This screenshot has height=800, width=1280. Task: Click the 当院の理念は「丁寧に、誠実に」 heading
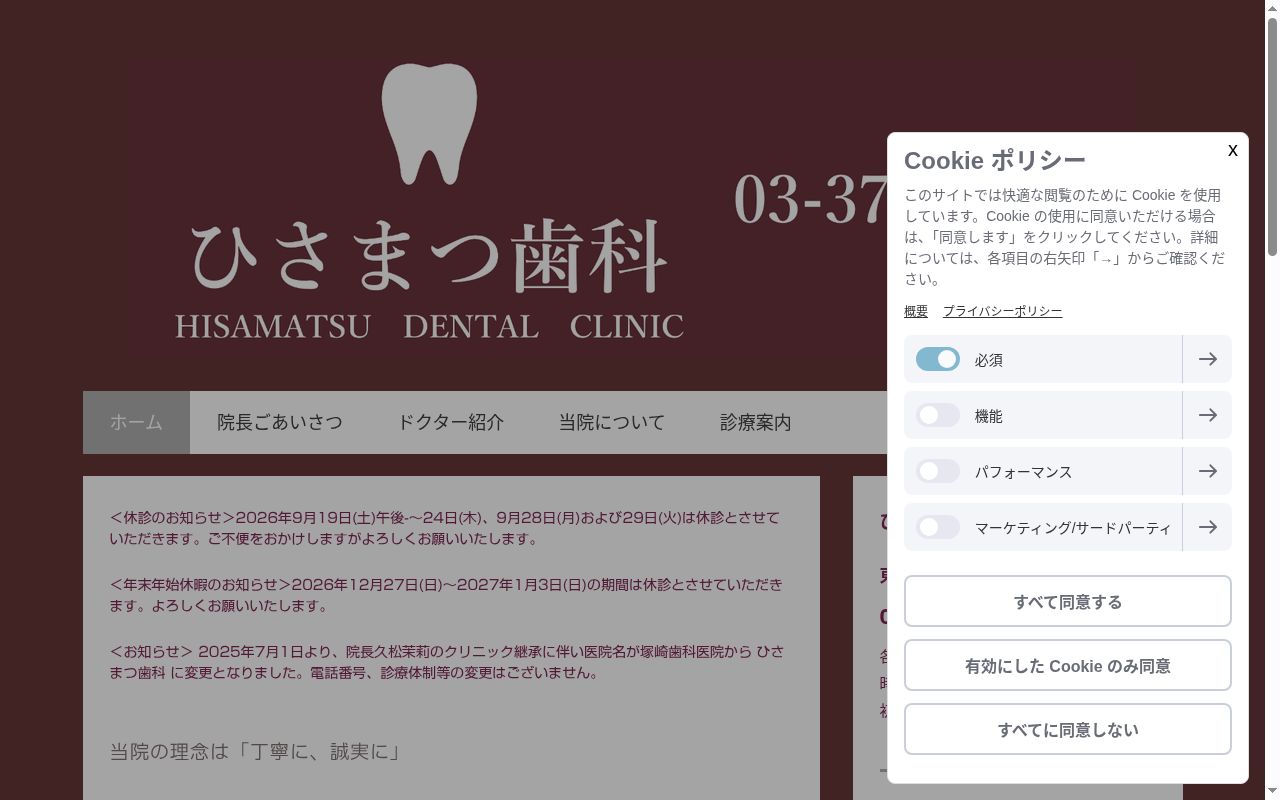(x=255, y=751)
